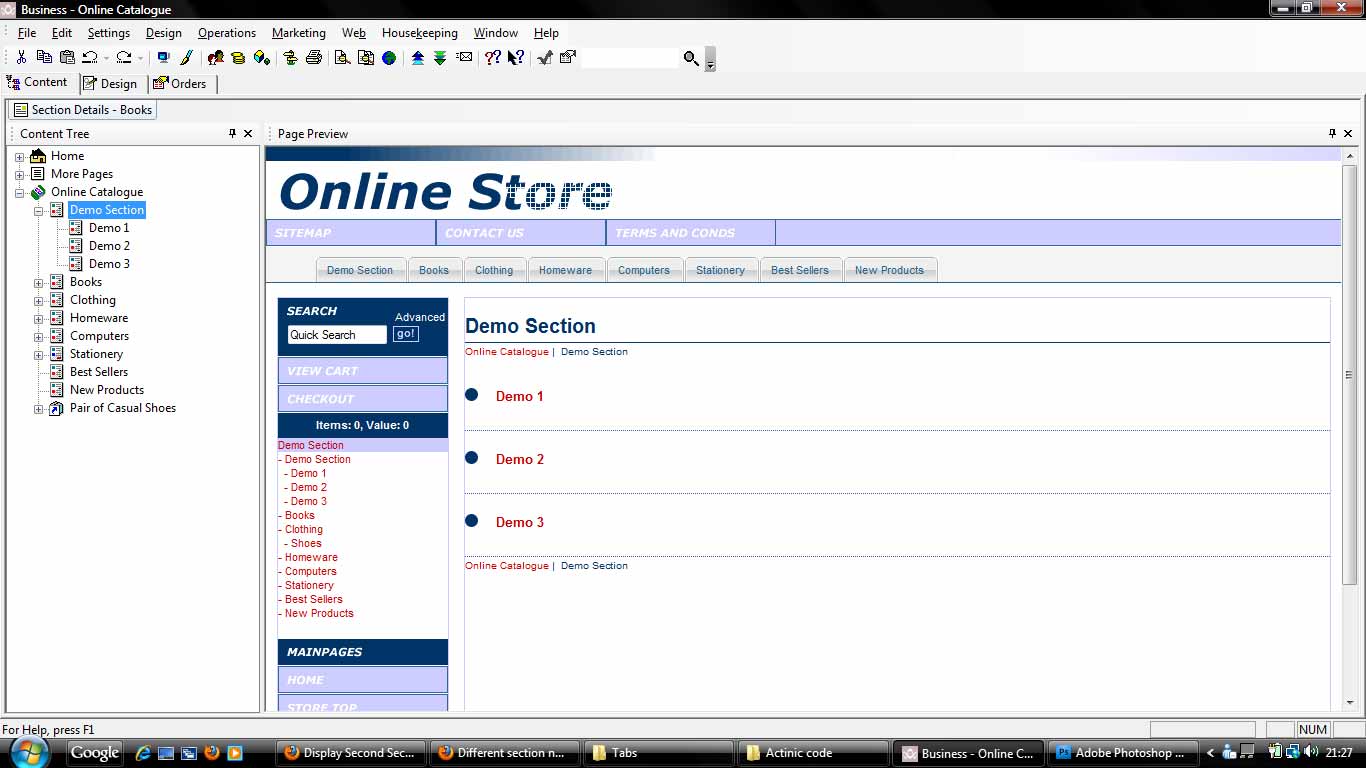Viewport: 1366px width, 768px height.
Task: Click the globe web preview icon
Action: click(x=388, y=58)
